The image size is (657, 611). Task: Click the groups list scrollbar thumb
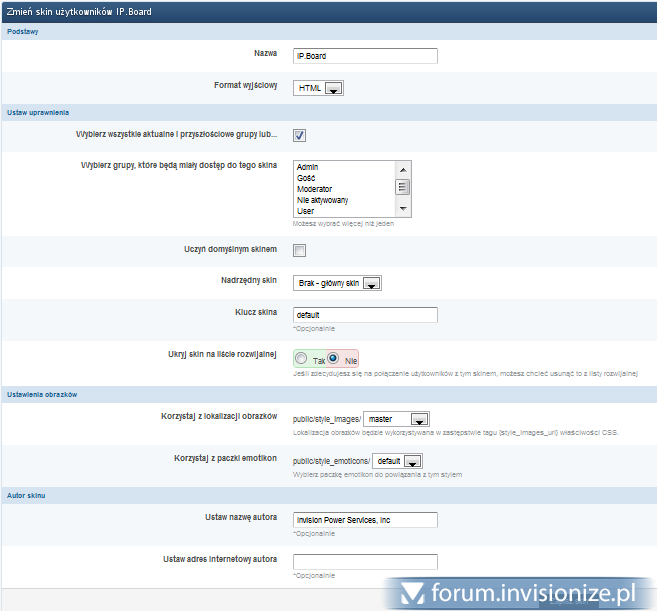pyautogui.click(x=403, y=187)
